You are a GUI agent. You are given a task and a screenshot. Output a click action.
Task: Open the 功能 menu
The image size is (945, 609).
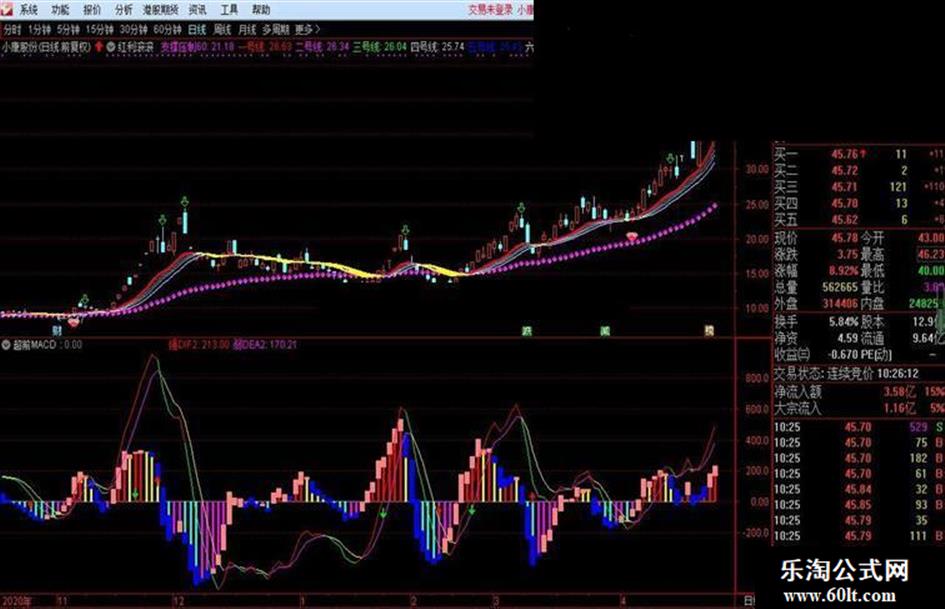coord(60,10)
